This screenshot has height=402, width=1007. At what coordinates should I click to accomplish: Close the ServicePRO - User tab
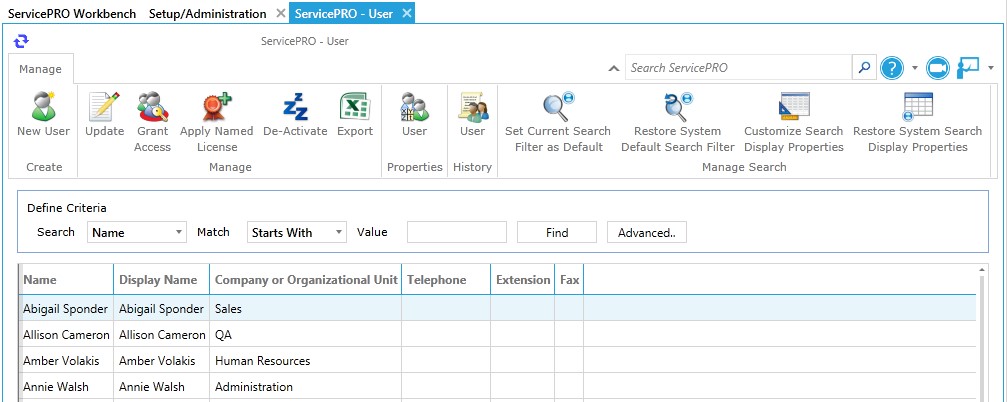point(406,13)
